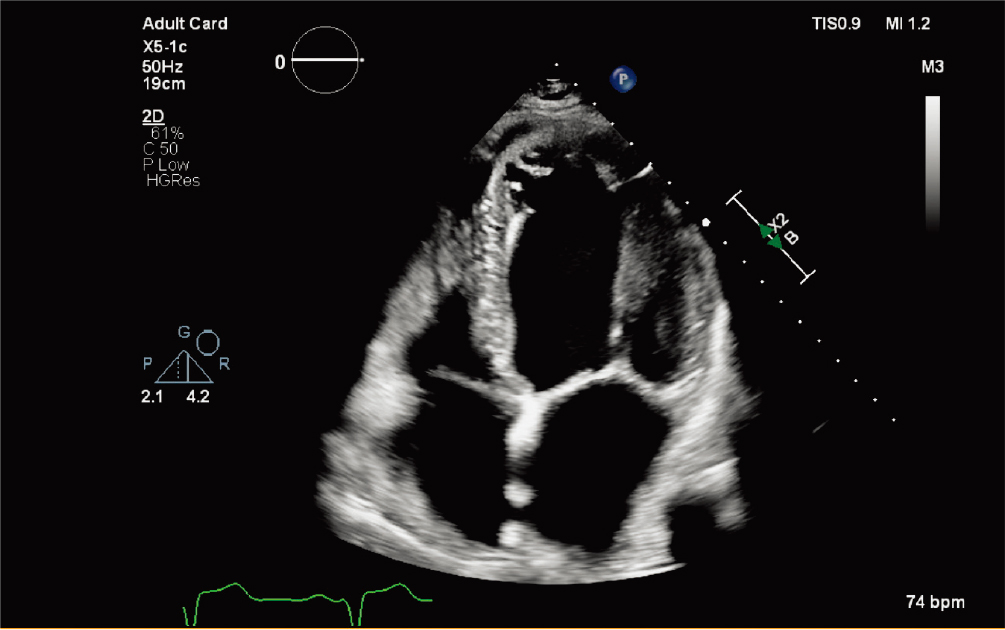Click the C 50 compression value
The width and height of the screenshot is (1005, 630).
point(162,148)
